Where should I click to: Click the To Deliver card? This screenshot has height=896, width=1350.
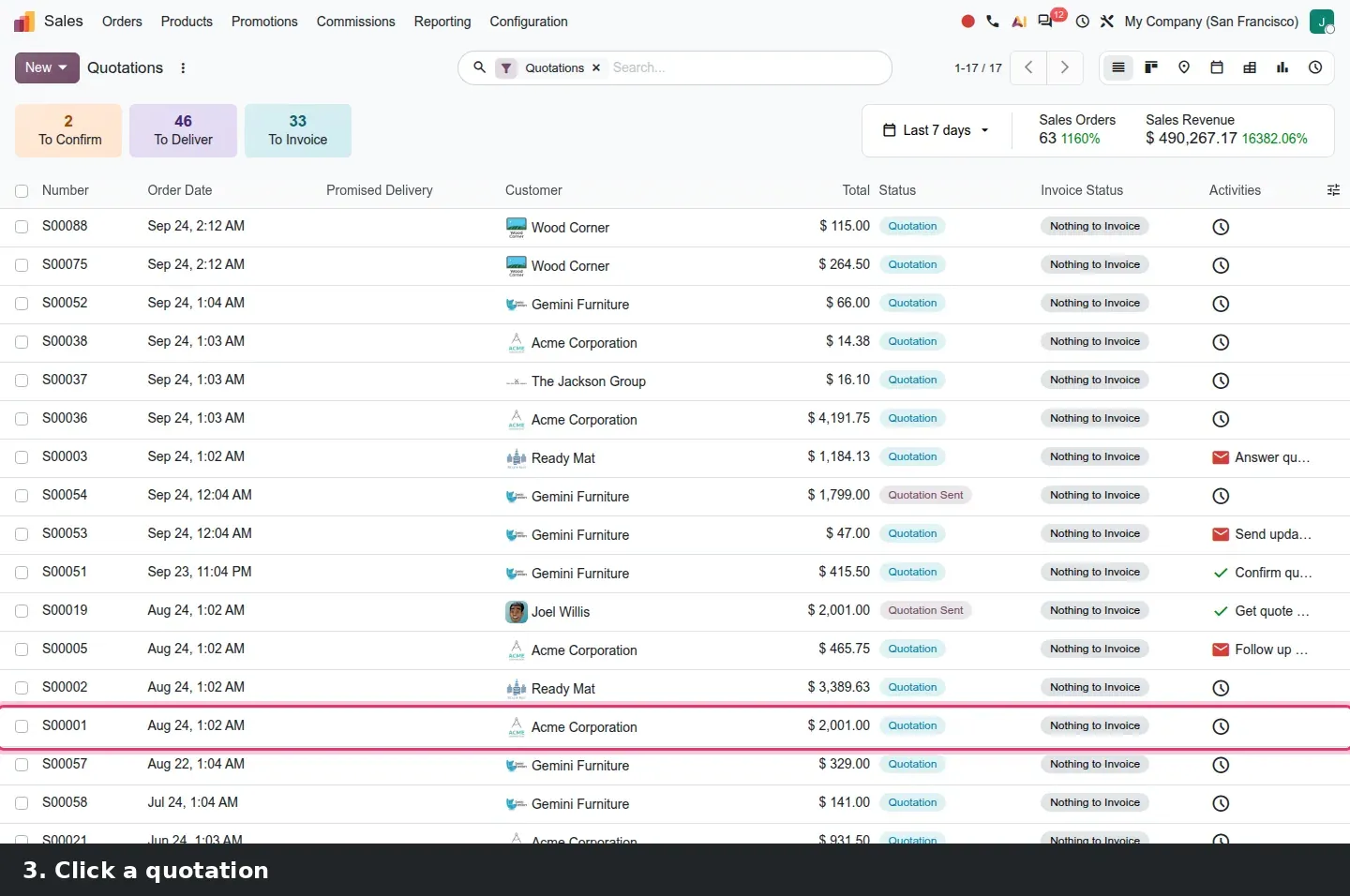[x=183, y=130]
